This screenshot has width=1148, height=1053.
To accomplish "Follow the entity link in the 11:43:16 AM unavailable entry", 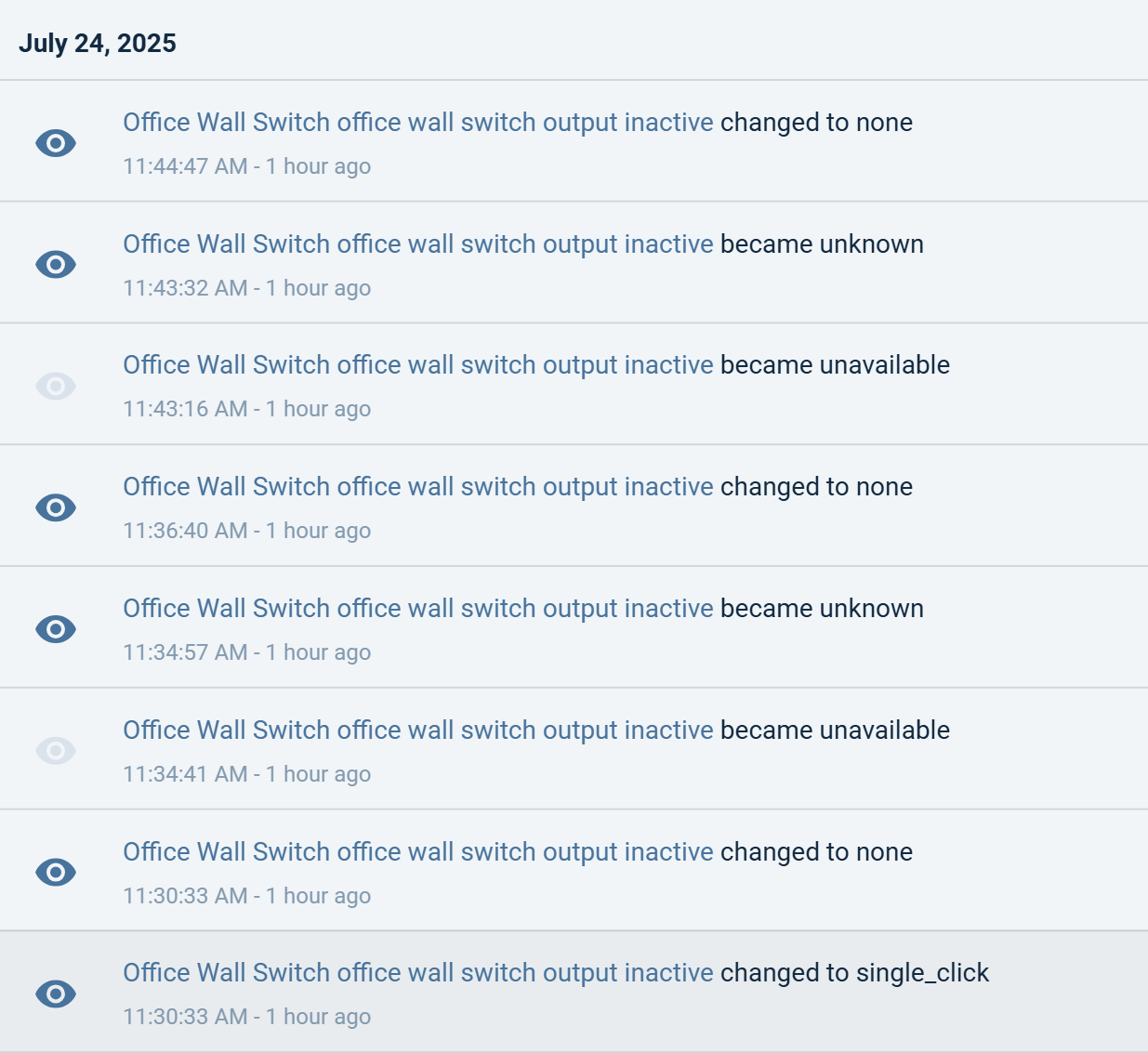I will point(418,365).
